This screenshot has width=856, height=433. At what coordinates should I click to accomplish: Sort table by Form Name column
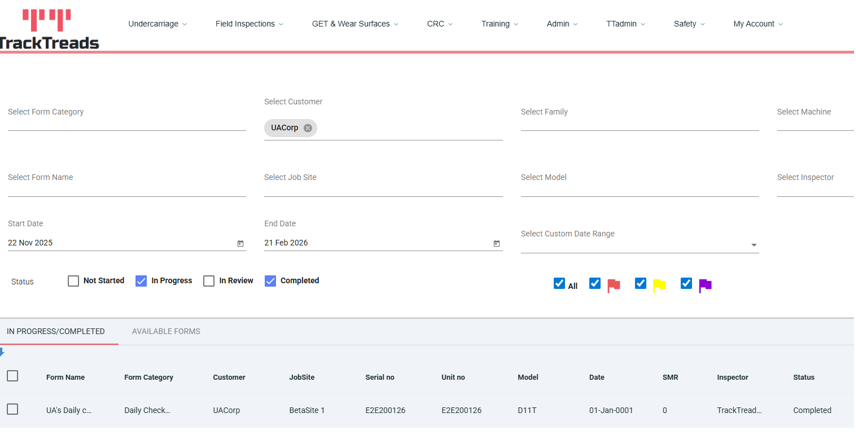(x=65, y=378)
